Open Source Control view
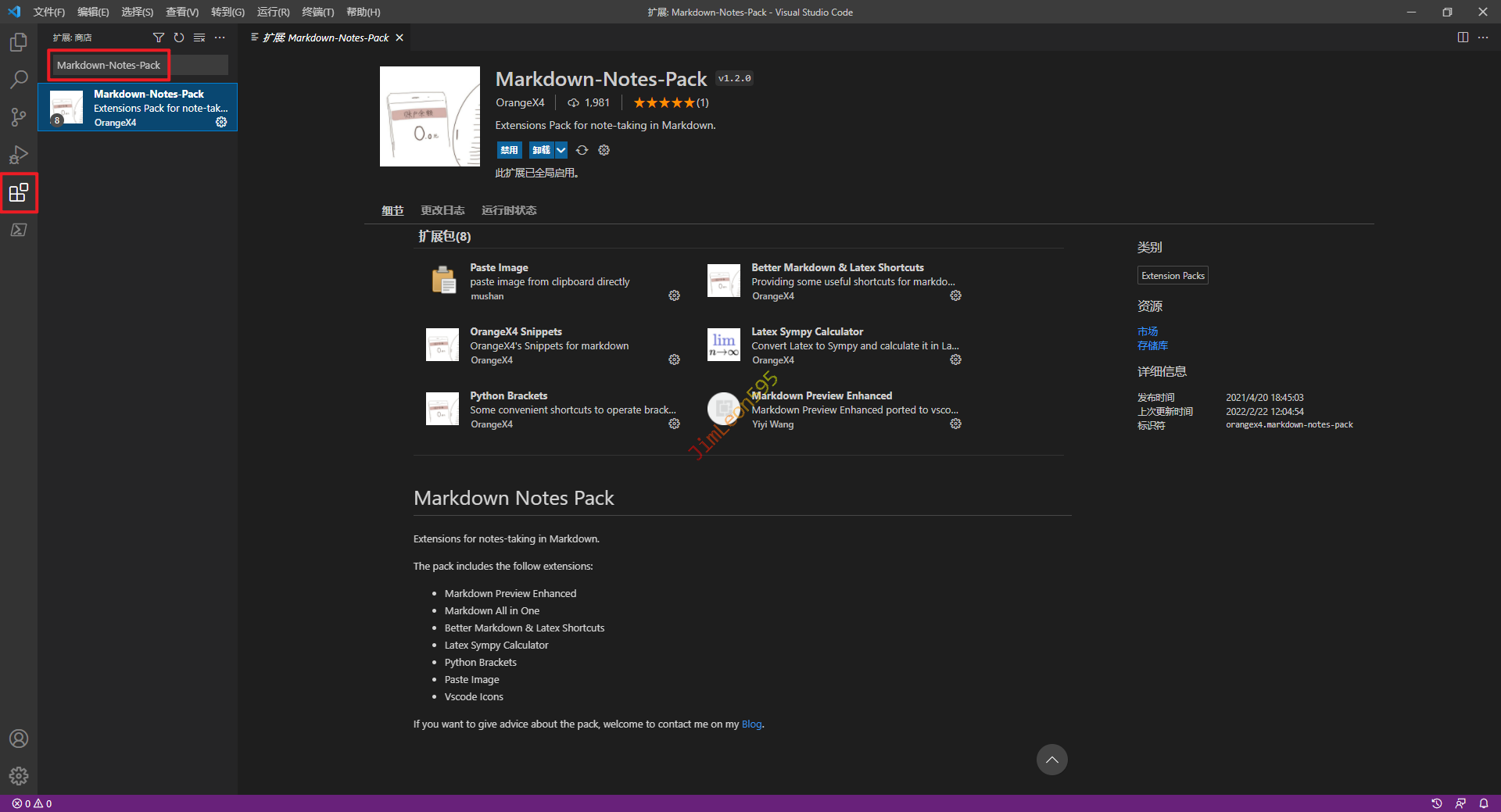This screenshot has width=1501, height=812. [19, 117]
